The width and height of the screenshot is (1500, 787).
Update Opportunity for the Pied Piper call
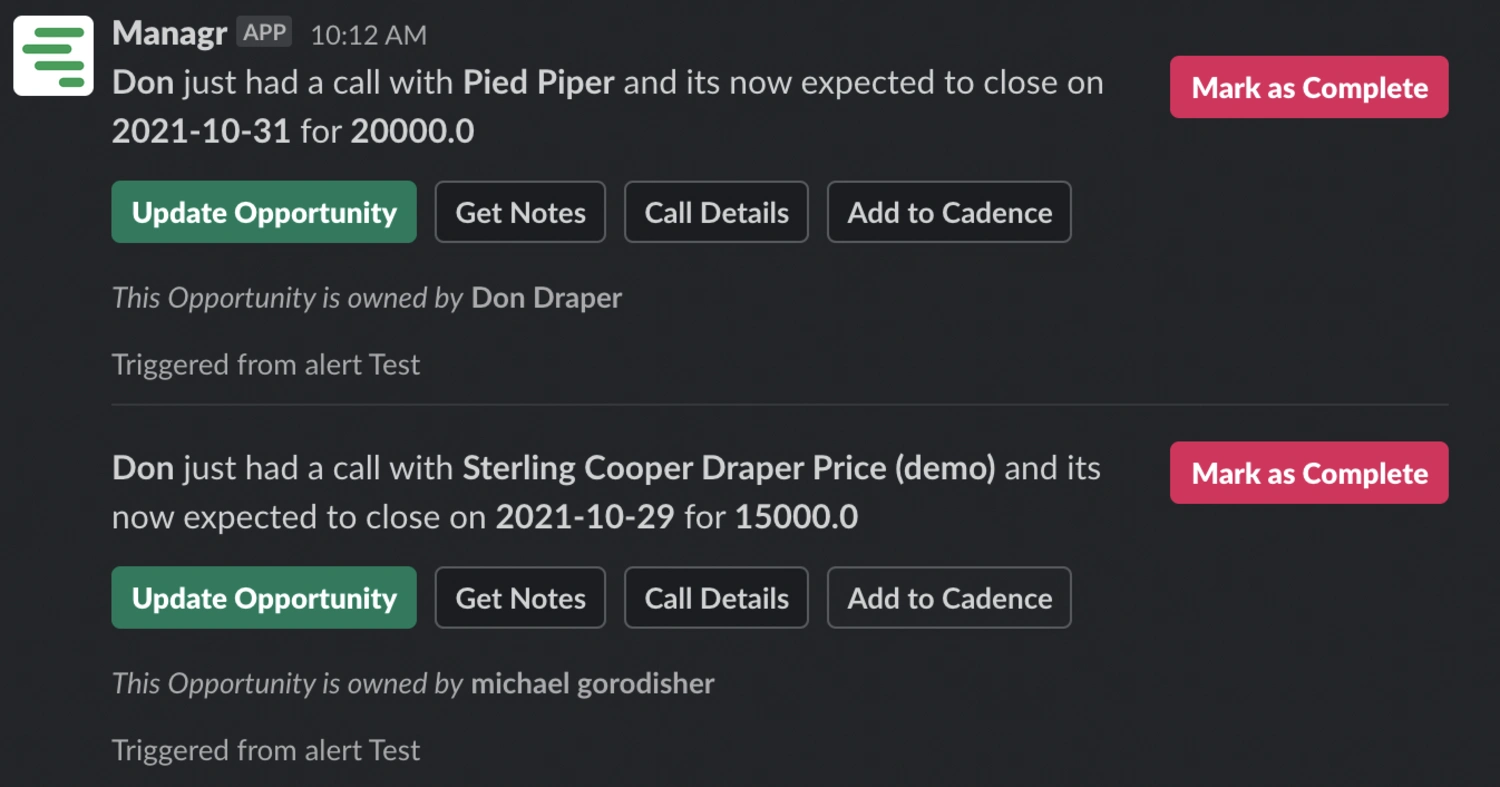coord(264,212)
